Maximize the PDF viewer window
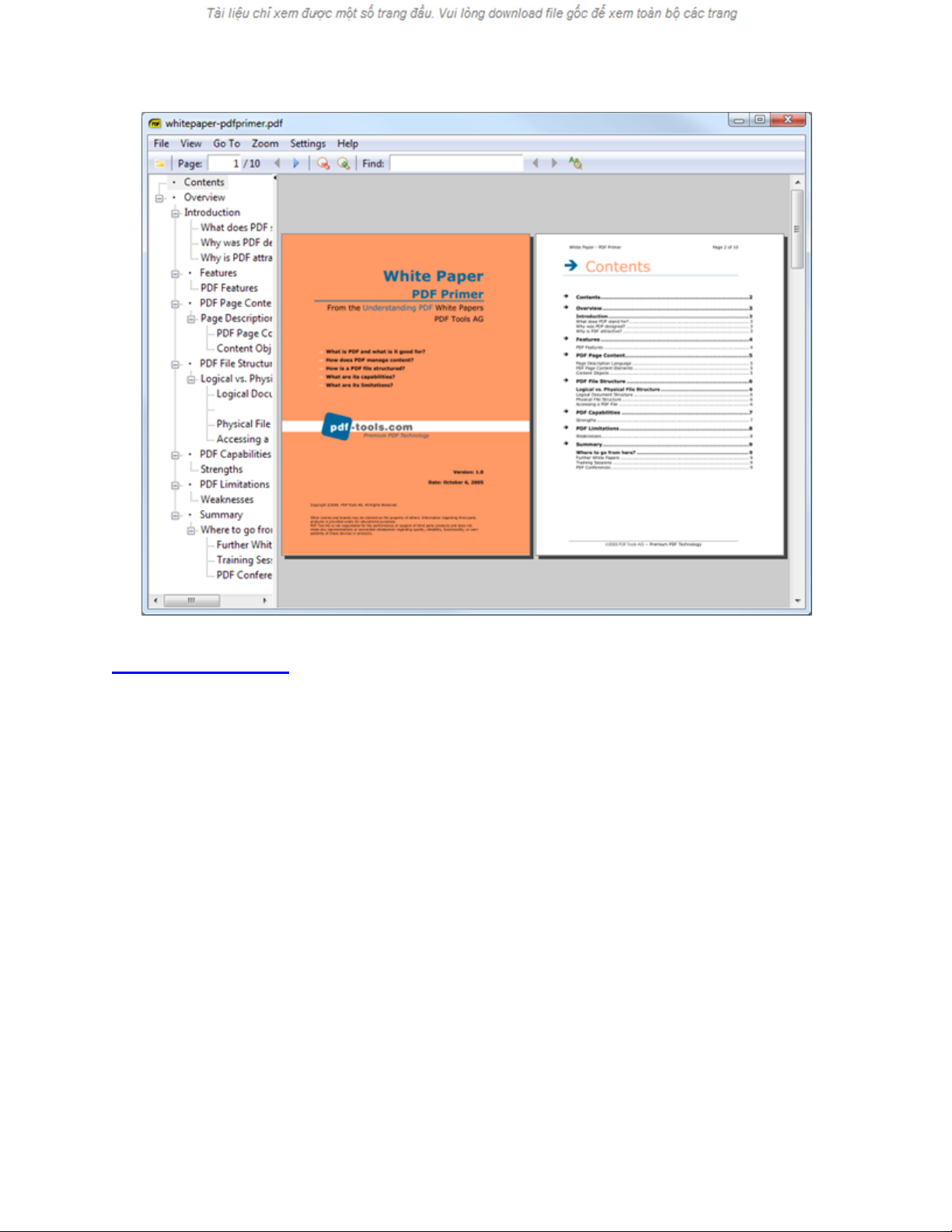This screenshot has height=1232, width=952. [759, 120]
